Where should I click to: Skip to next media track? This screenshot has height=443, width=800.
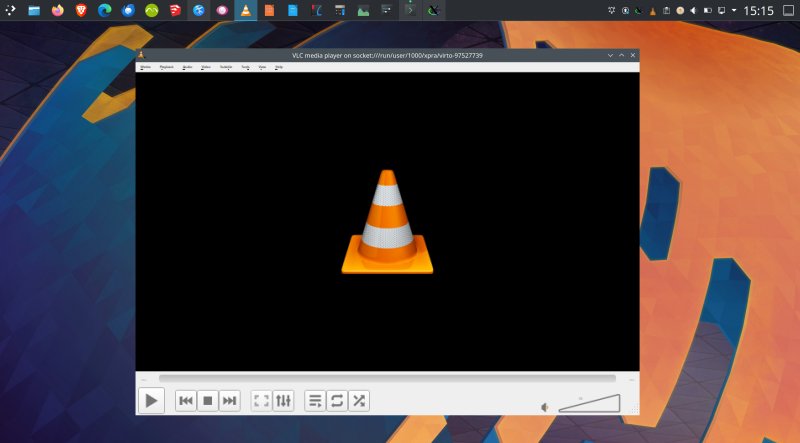click(x=230, y=401)
